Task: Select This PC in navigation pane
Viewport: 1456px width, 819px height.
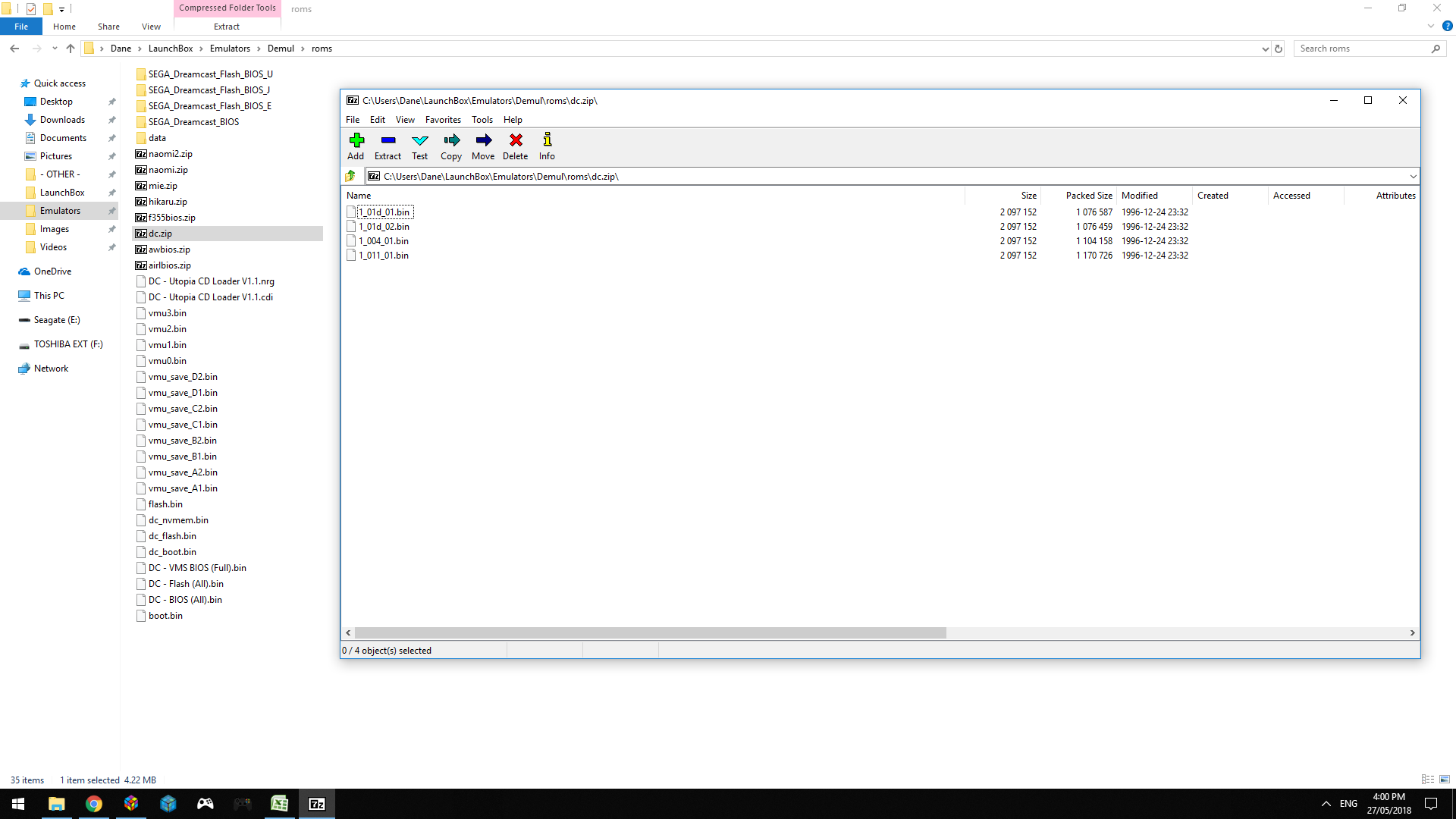Action: [x=49, y=296]
